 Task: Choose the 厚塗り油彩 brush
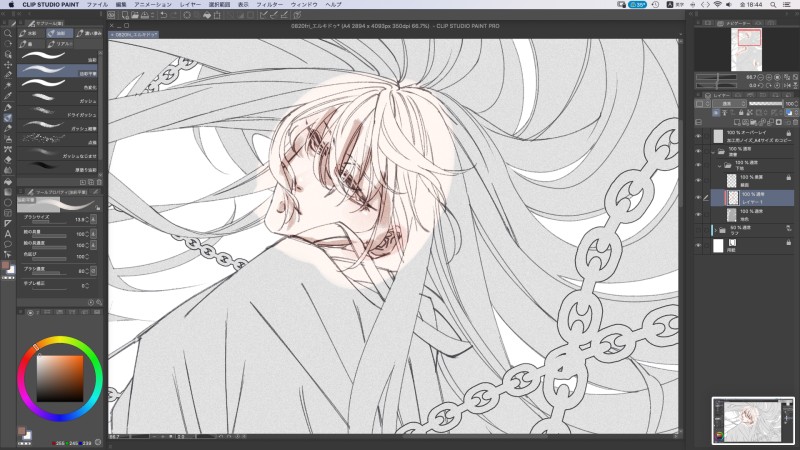pos(58,166)
